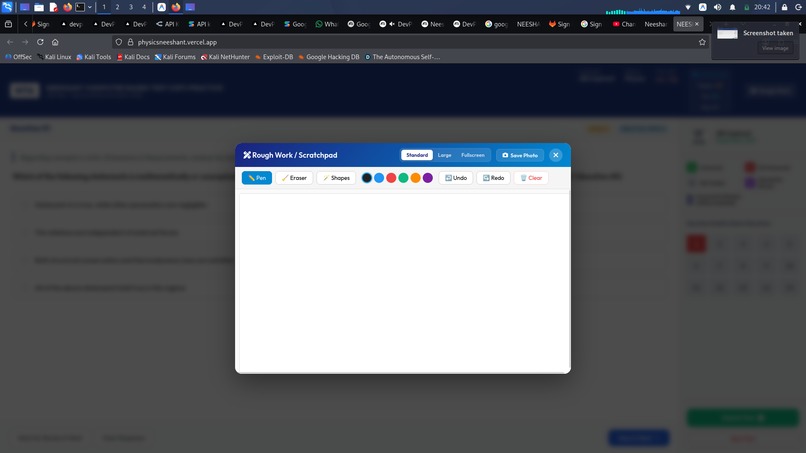Open the Kali Linux bookmark
This screenshot has width=806, height=453.
[x=54, y=57]
